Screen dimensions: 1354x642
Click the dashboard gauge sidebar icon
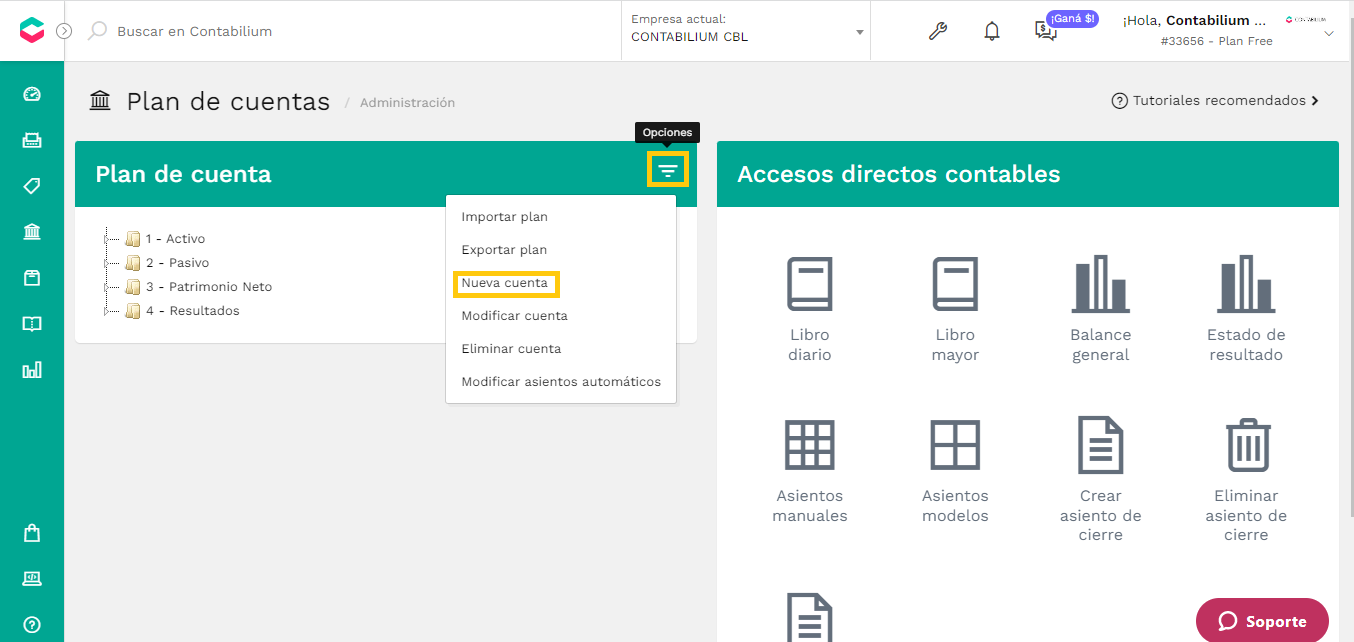click(x=32, y=94)
